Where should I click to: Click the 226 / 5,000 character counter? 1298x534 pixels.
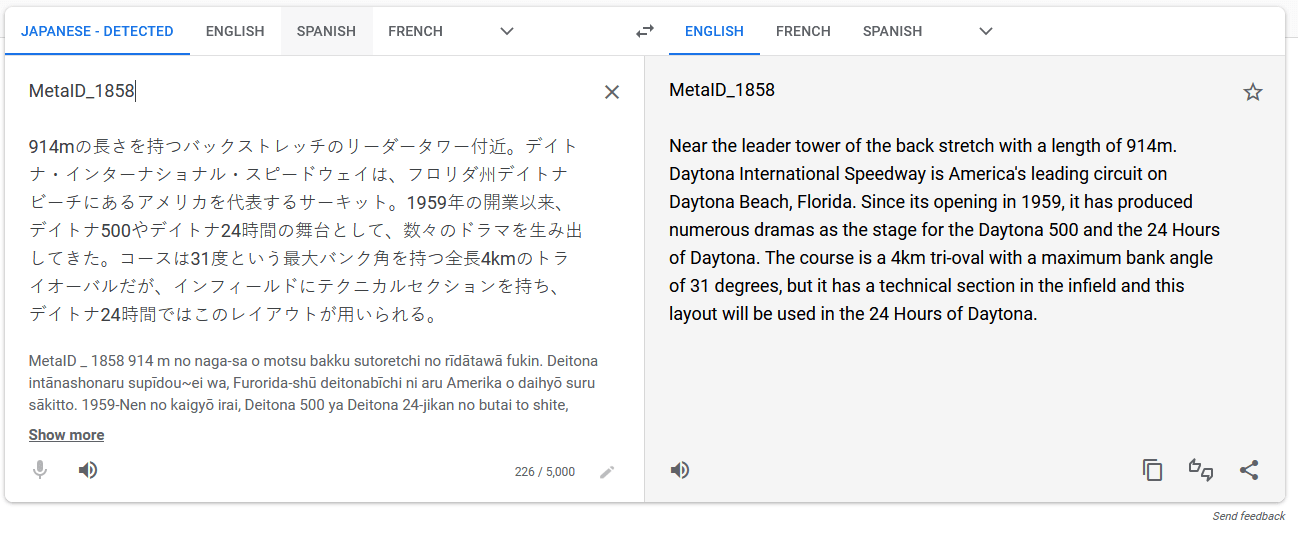point(544,472)
